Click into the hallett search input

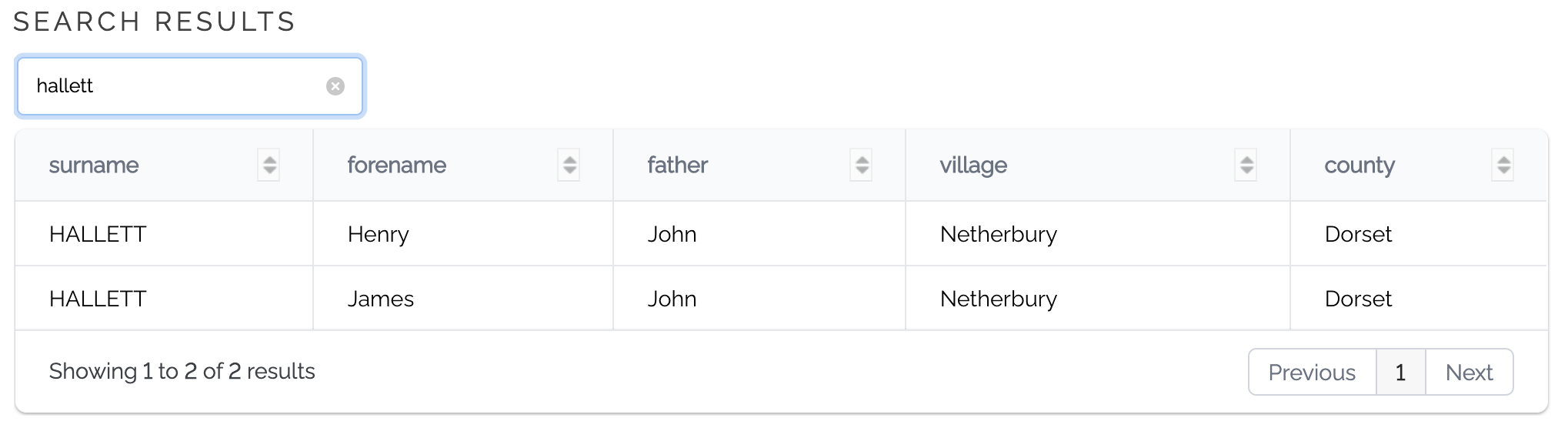177,86
